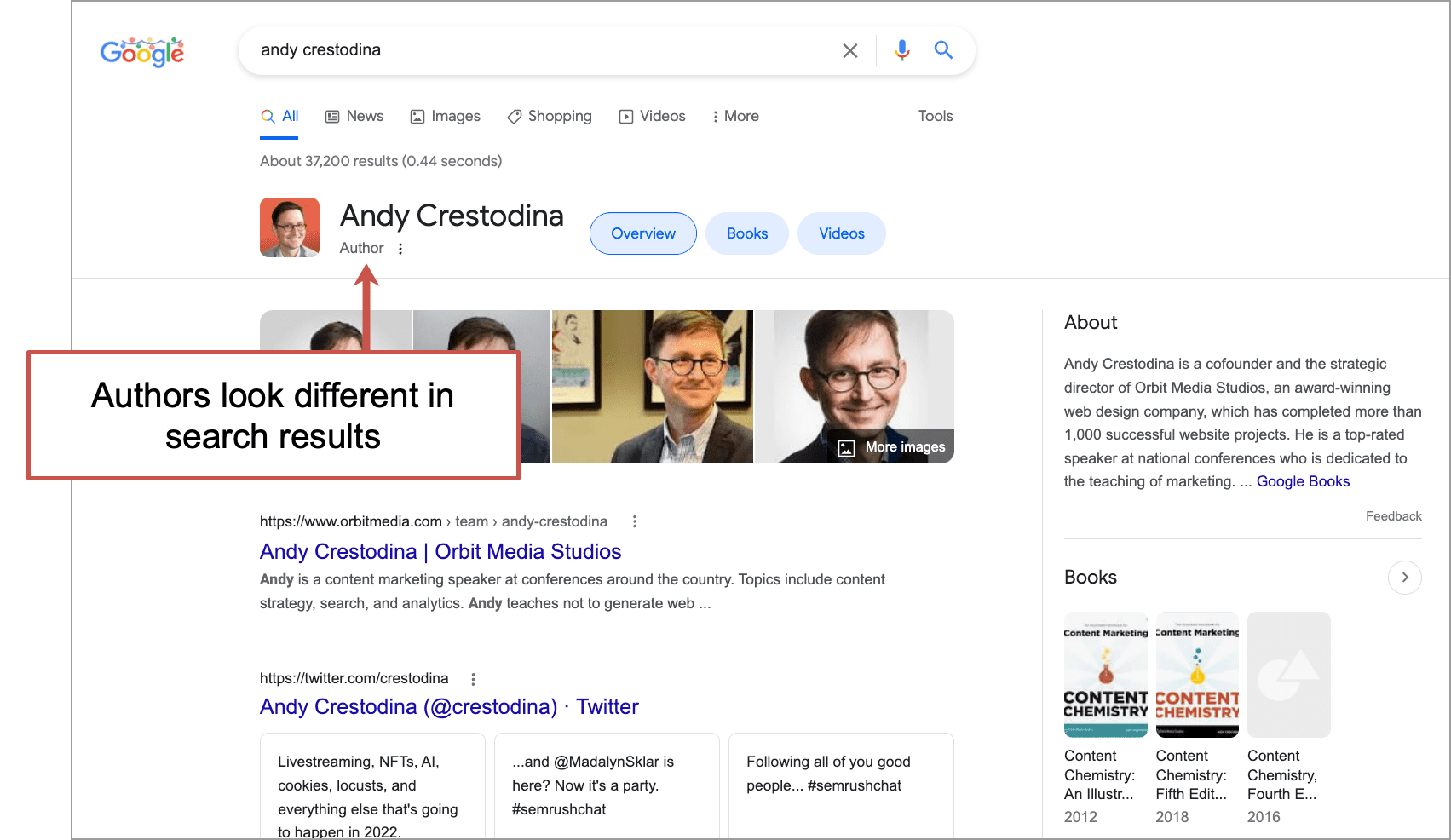Open tweet 'Following all of you good people'
Screen dimensions: 1451x840
click(841, 786)
